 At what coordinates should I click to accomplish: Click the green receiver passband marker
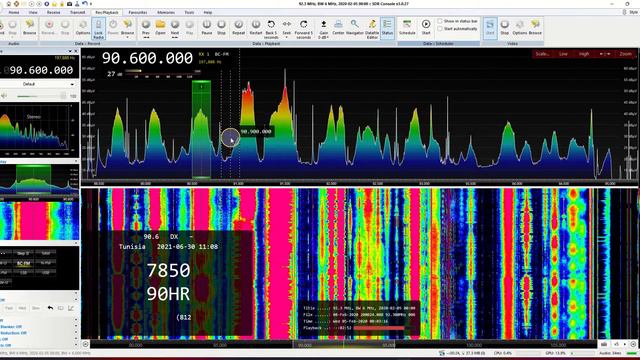click(x=201, y=129)
